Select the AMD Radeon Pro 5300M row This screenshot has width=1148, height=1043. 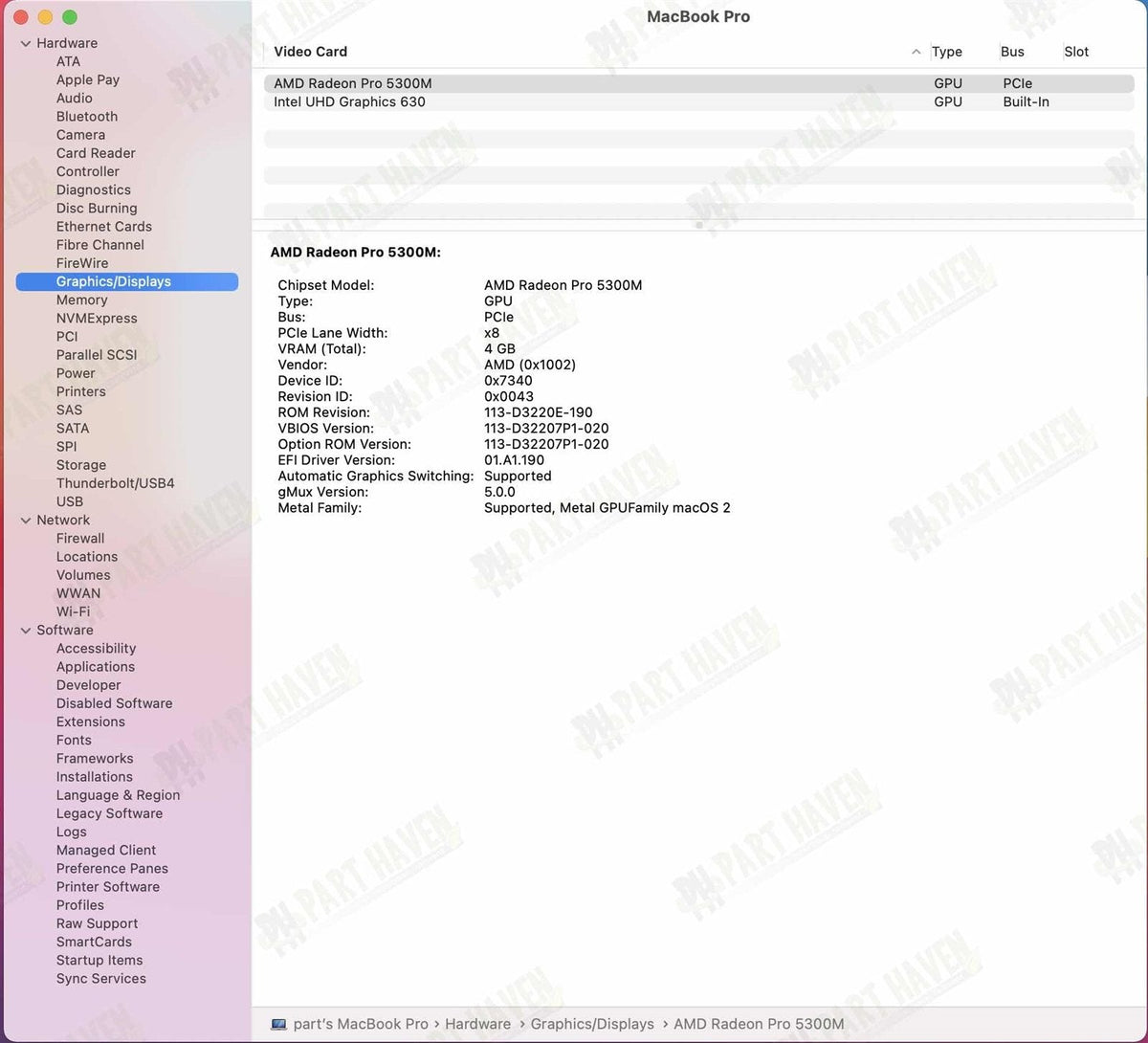tap(698, 83)
